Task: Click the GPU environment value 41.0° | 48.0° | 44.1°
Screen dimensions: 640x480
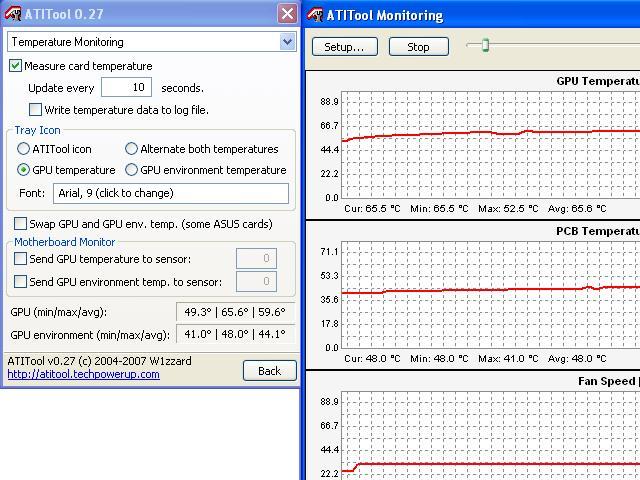Action: tap(235, 334)
